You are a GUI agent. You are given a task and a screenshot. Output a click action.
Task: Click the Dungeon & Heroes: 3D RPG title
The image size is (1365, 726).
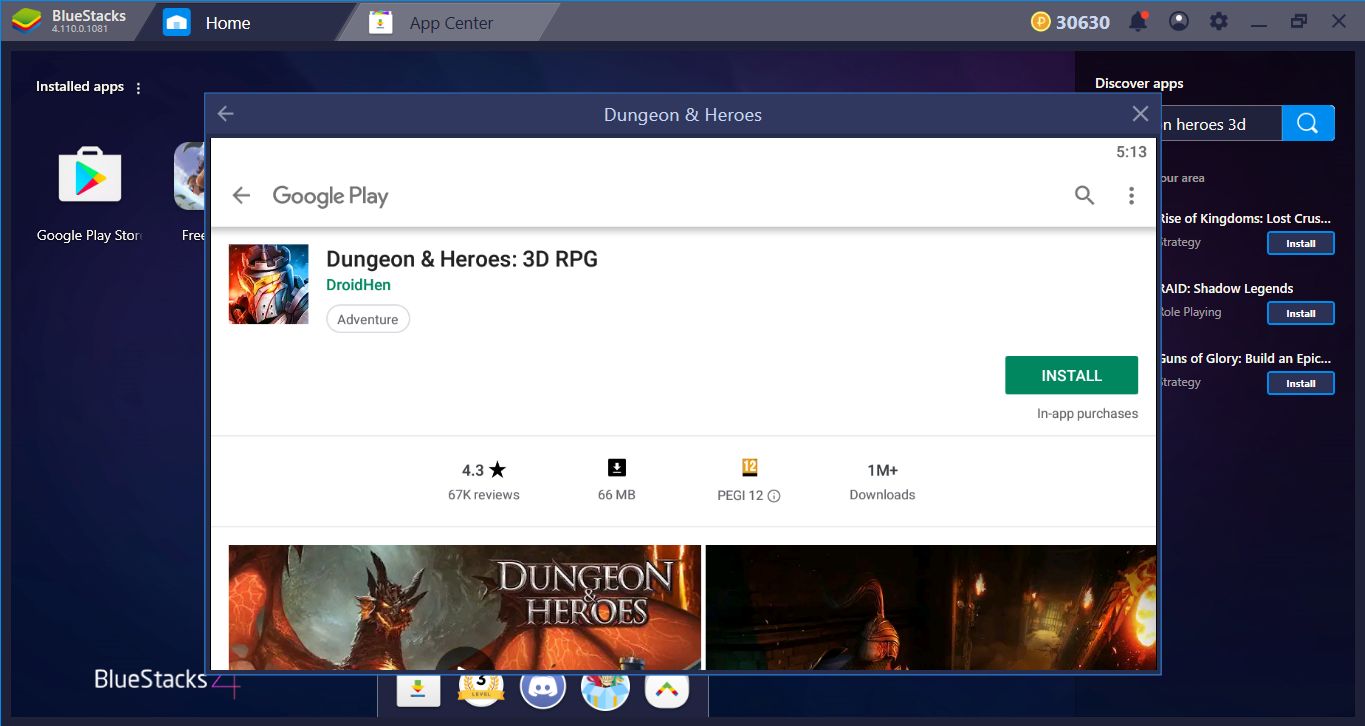coord(462,259)
